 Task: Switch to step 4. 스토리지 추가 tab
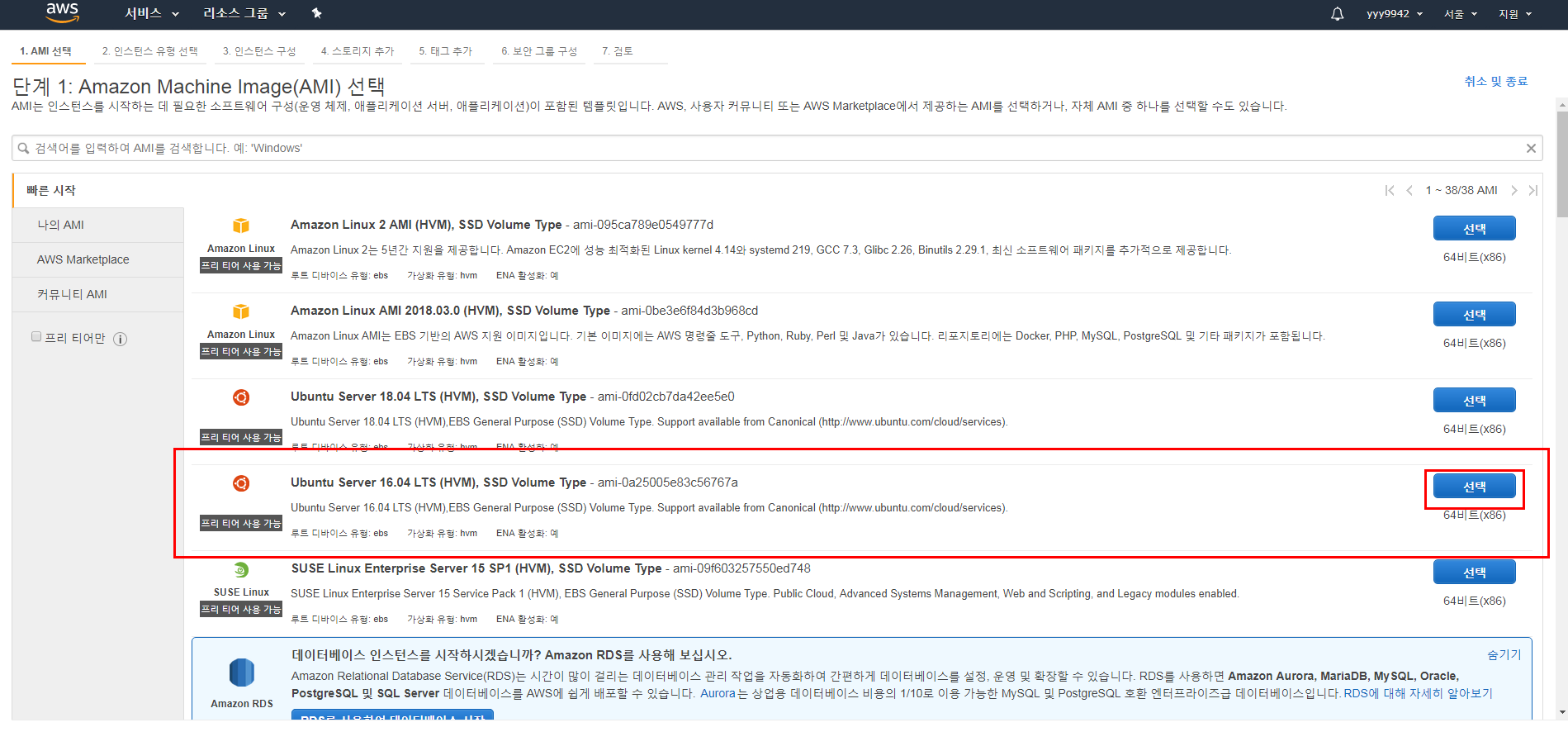(x=358, y=51)
